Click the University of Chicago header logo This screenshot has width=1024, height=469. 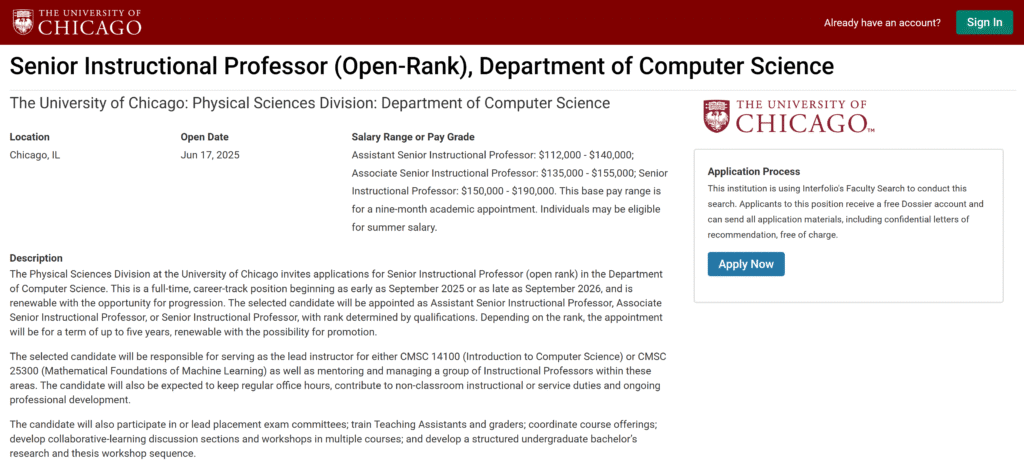pyautogui.click(x=77, y=22)
